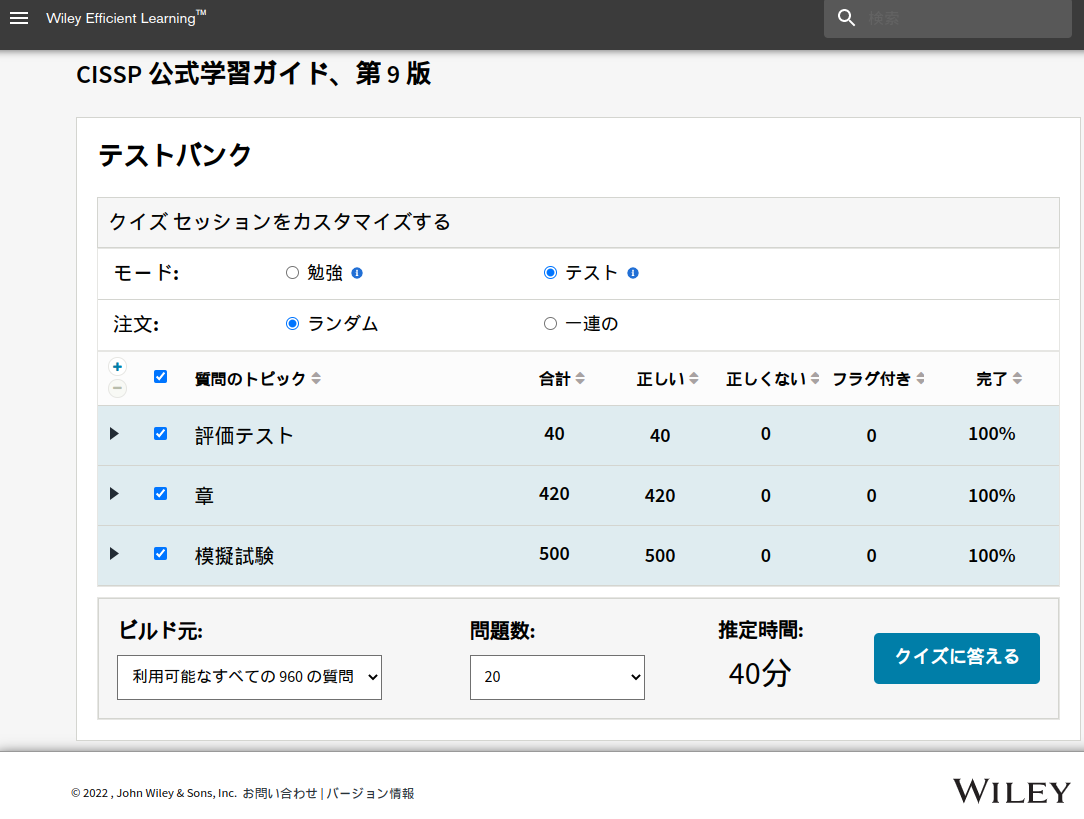
Task: Uncheck the 章 checkbox
Action: coord(160,494)
